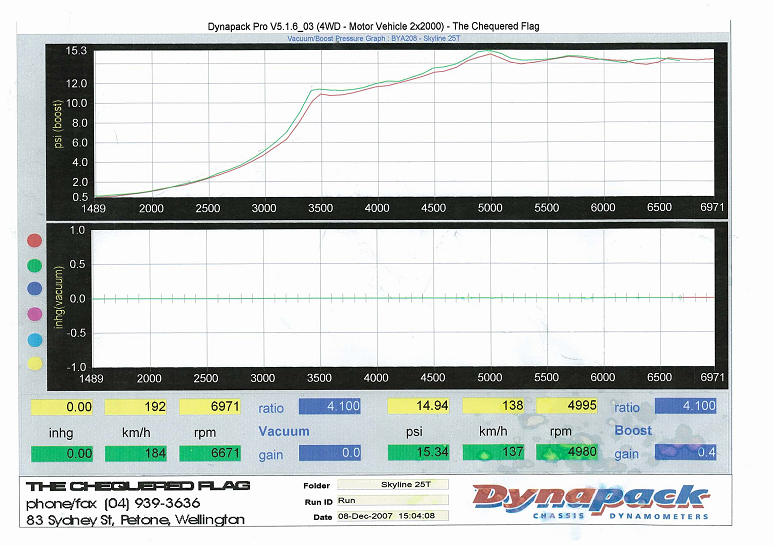
Task: Select the pink run color dot
Action: tap(35, 314)
